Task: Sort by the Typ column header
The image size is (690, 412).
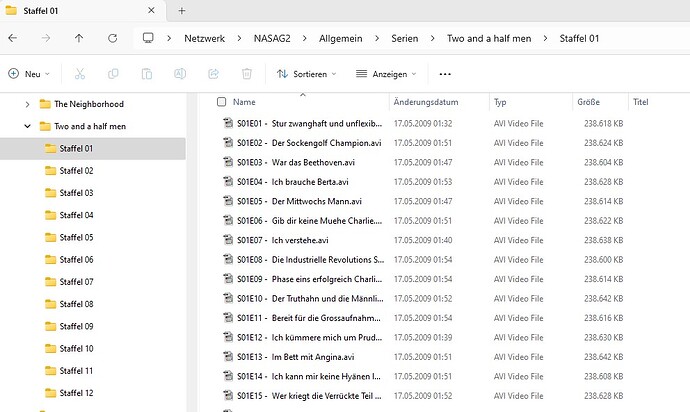Action: [500, 102]
